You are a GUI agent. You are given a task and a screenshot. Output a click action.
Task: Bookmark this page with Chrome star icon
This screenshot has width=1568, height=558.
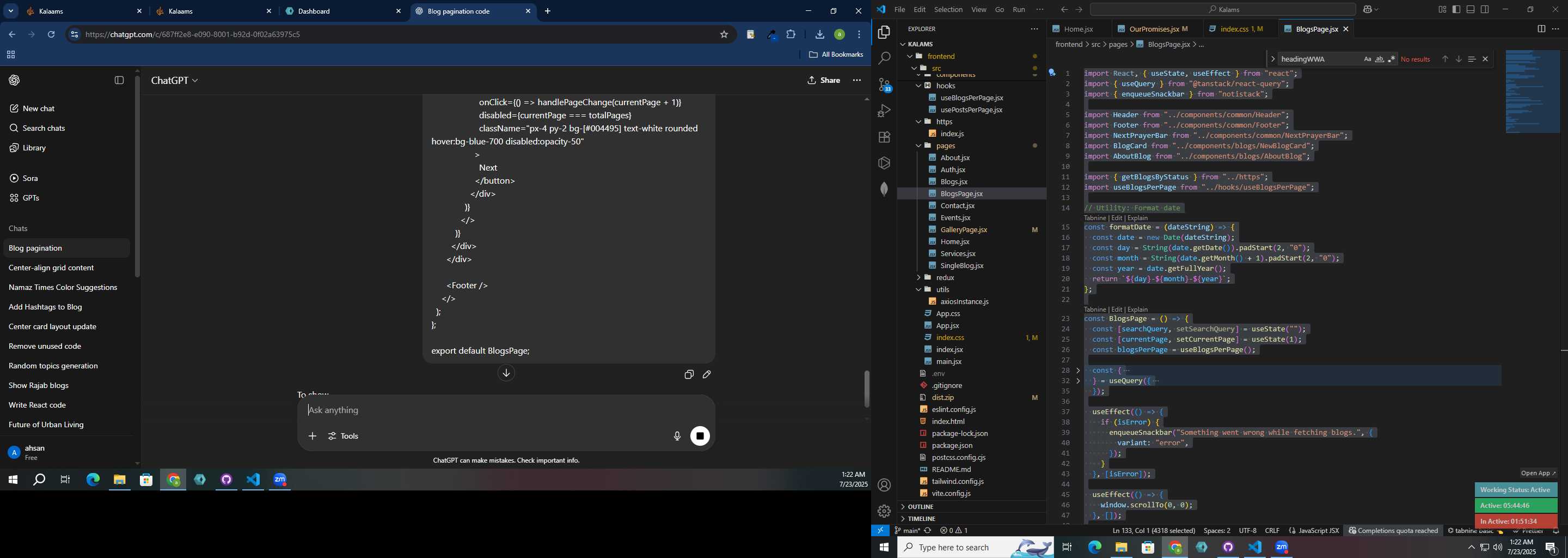724,35
